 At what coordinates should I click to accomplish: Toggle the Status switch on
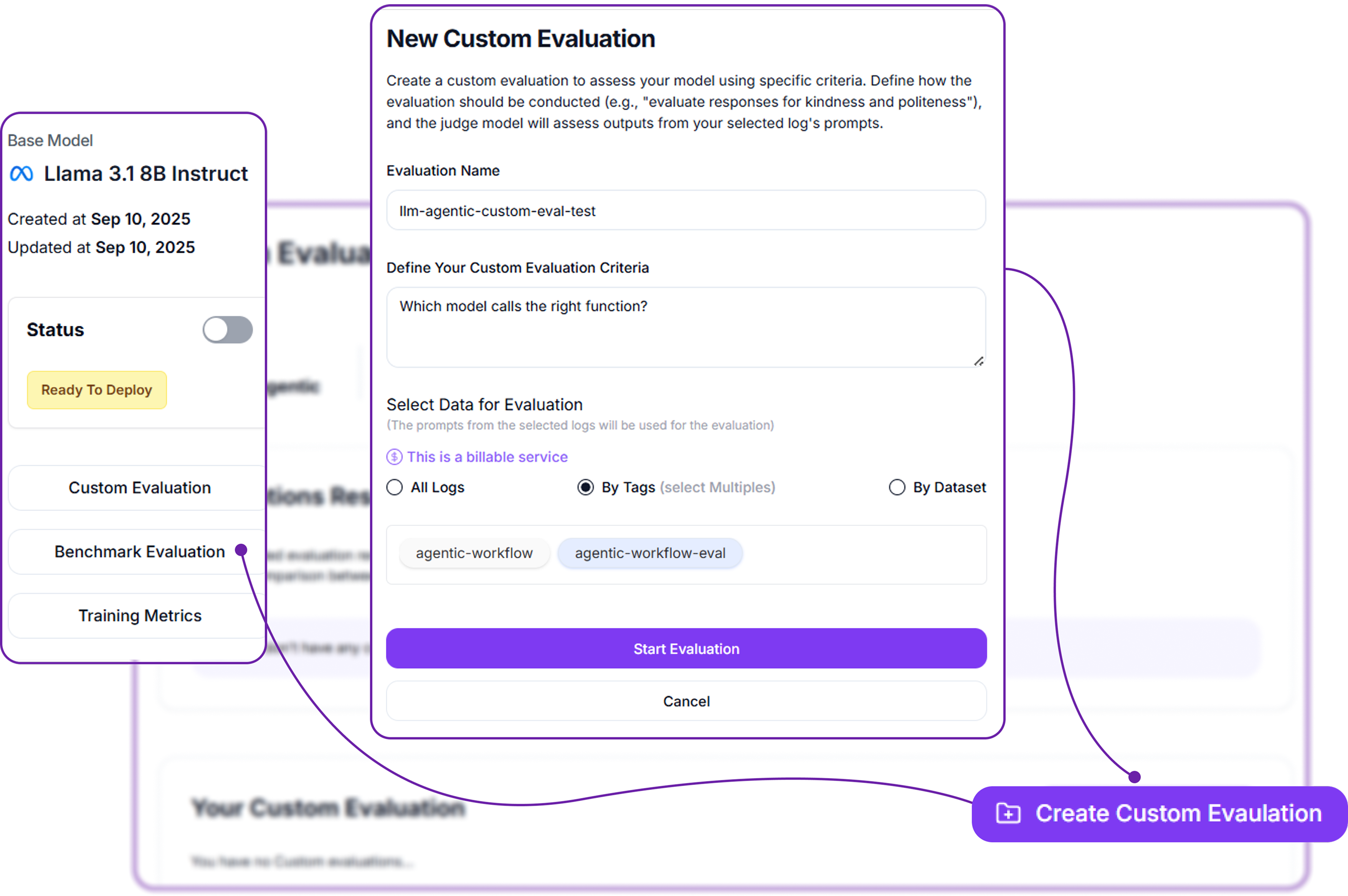[x=228, y=330]
